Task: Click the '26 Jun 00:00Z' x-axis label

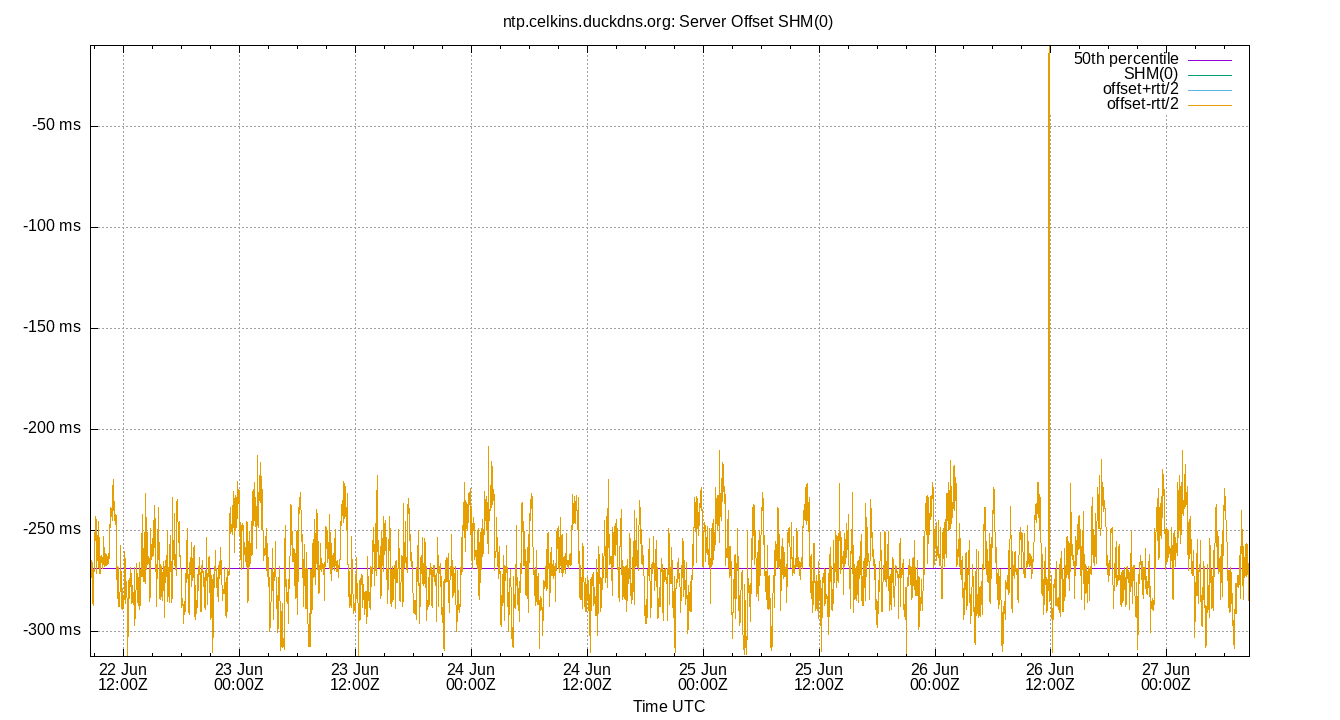Action: click(935, 677)
